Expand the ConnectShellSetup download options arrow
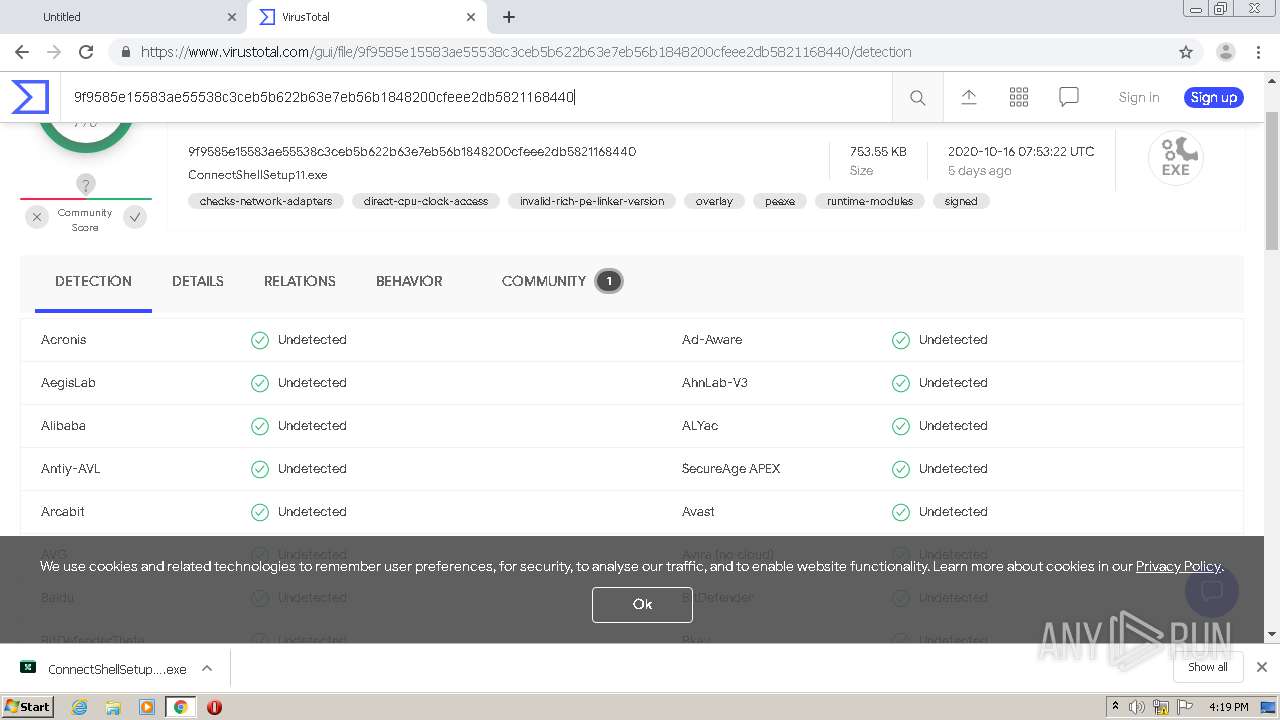 (x=207, y=668)
